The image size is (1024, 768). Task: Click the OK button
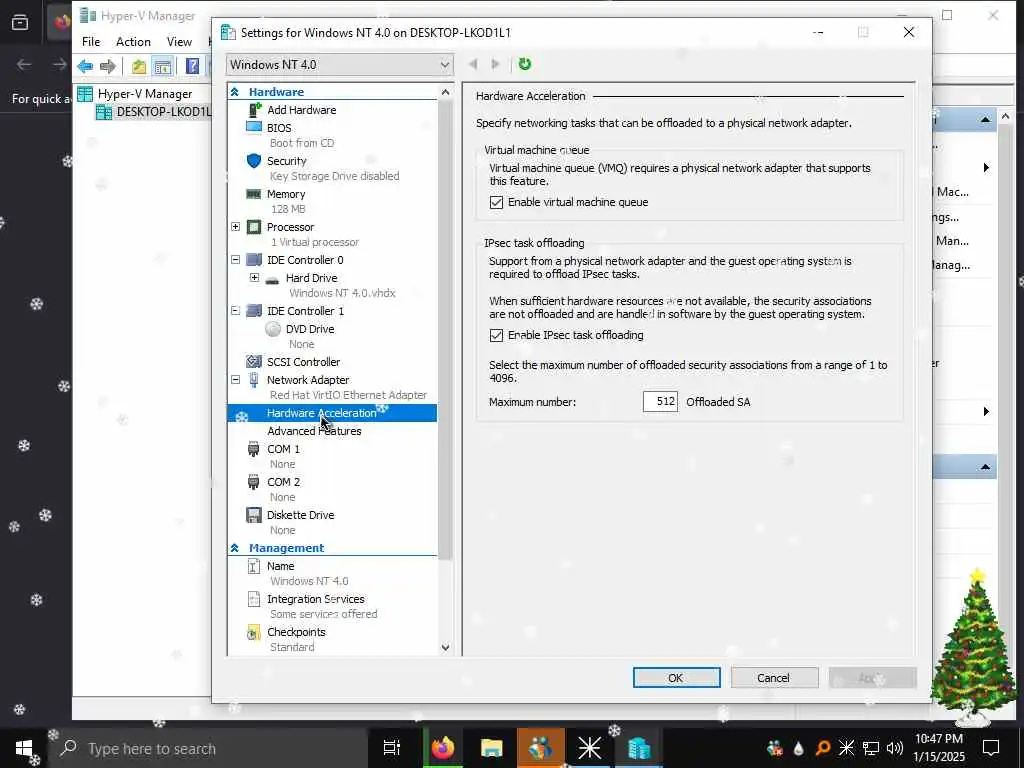click(x=677, y=678)
